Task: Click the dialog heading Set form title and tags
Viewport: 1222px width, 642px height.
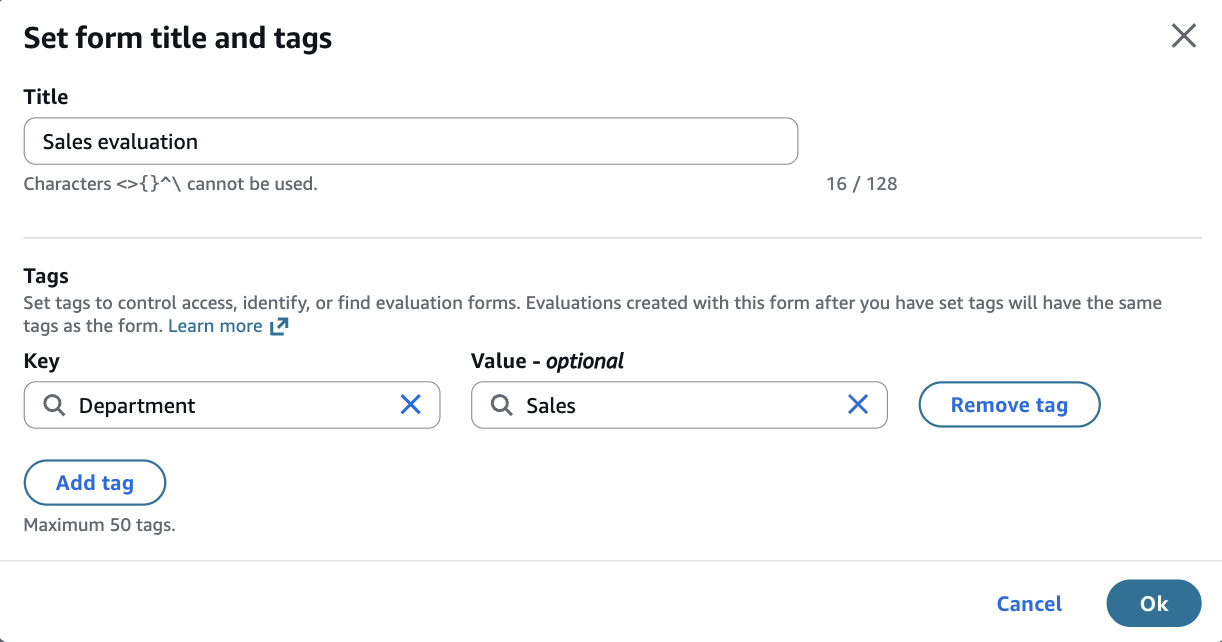Action: pyautogui.click(x=178, y=38)
